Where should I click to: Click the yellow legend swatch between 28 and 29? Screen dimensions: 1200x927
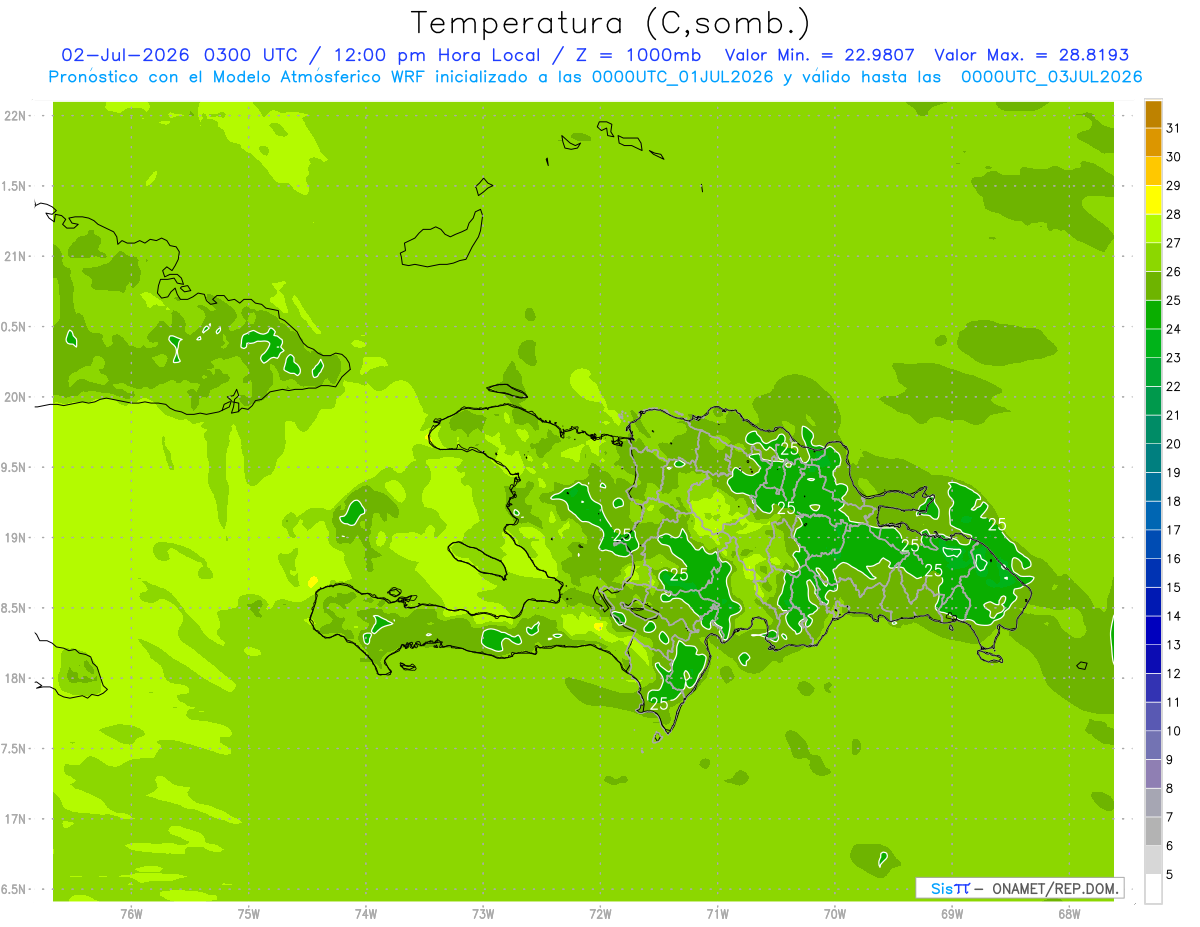[1153, 200]
